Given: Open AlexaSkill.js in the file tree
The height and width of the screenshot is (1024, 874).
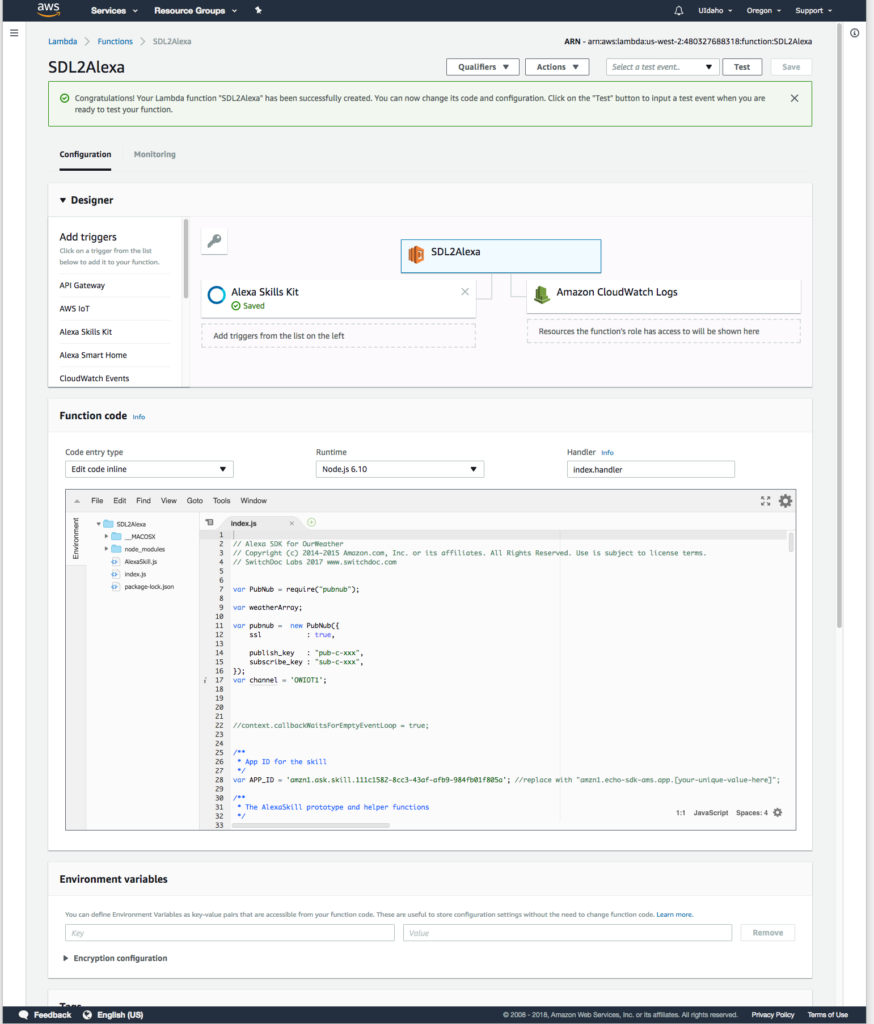Looking at the screenshot, I should click(x=140, y=562).
